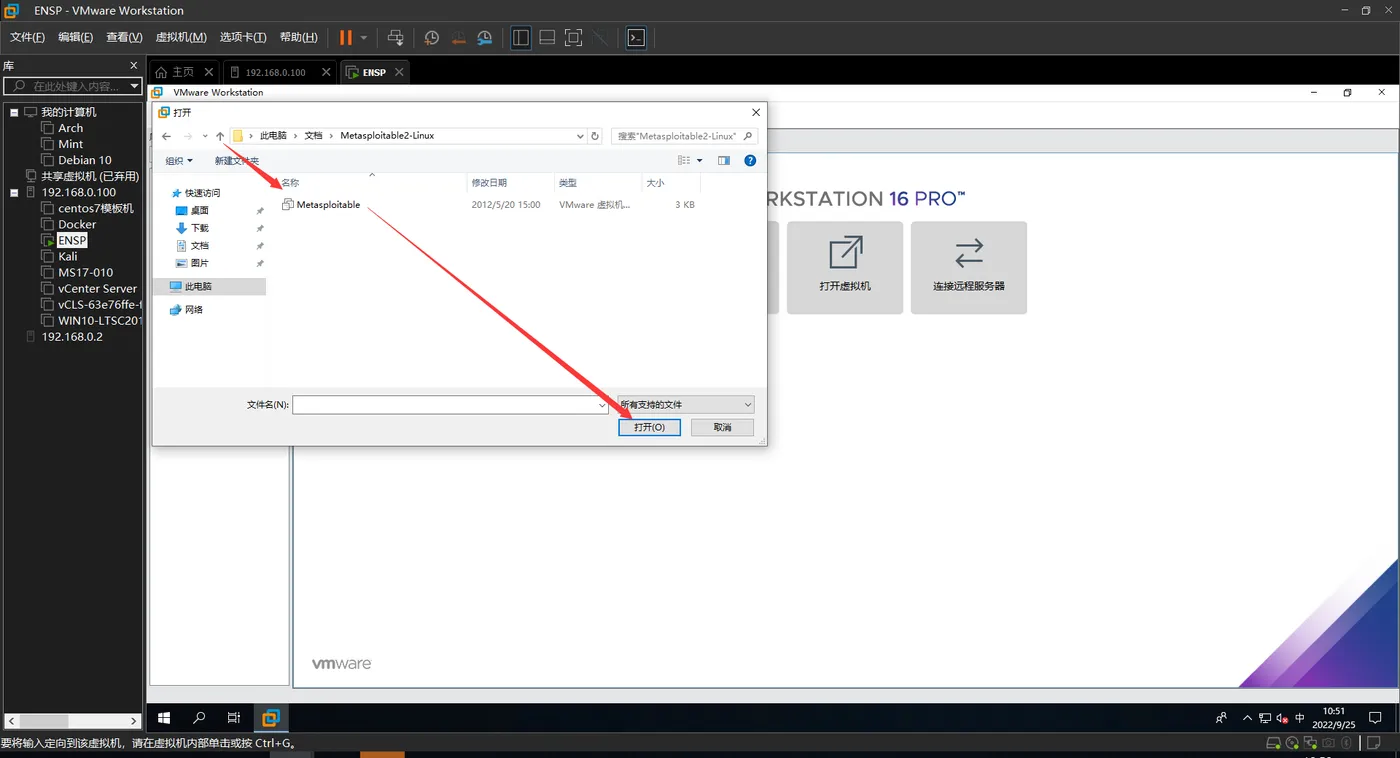Open the power options arrow beside pause

point(364,38)
